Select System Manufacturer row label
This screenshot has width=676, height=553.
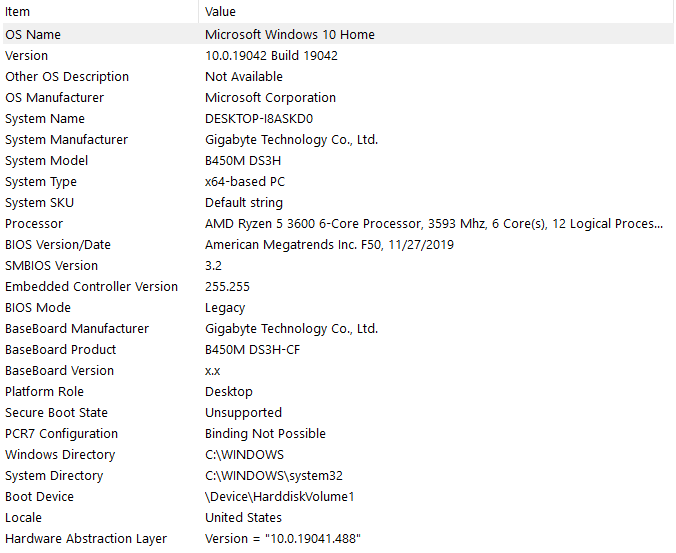(66, 140)
